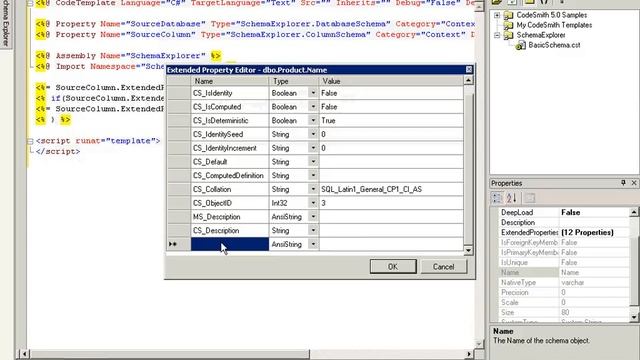Close the Properties panel
This screenshot has width=640, height=360.
click(634, 183)
